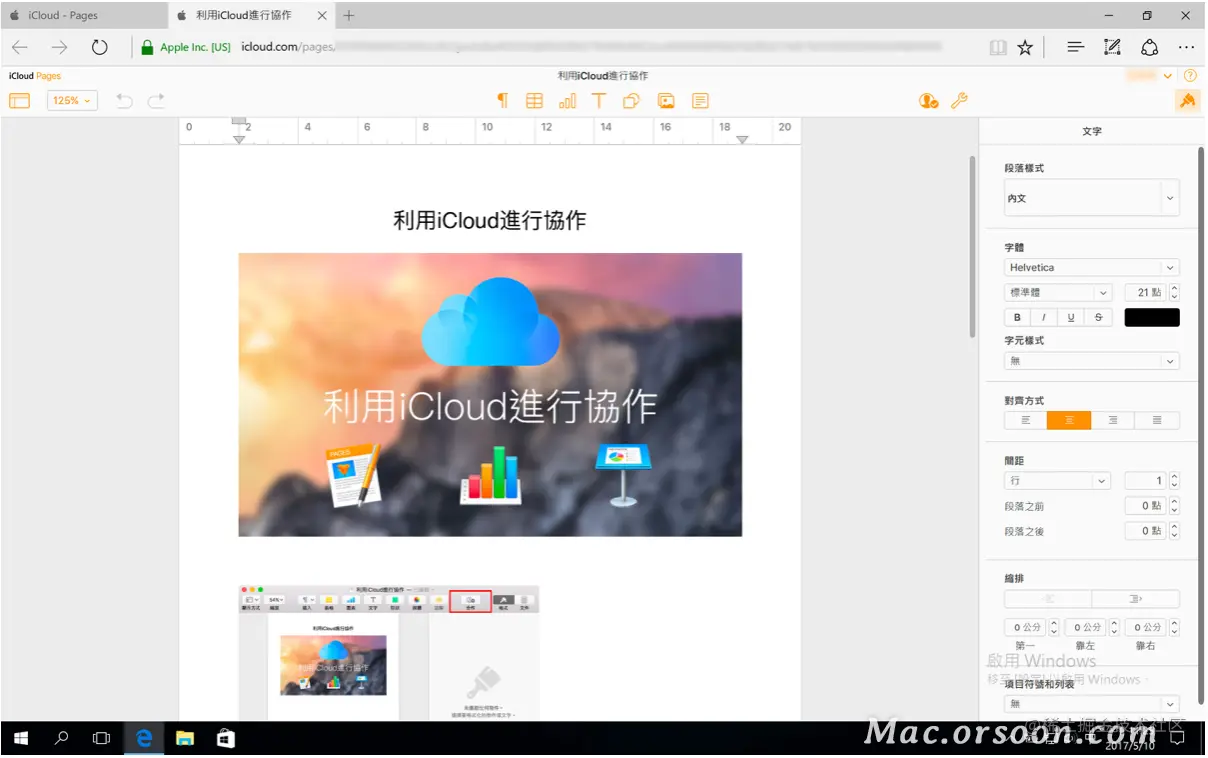The image size is (1208, 758).
Task: Justify the text alignment
Action: [x=1157, y=421]
